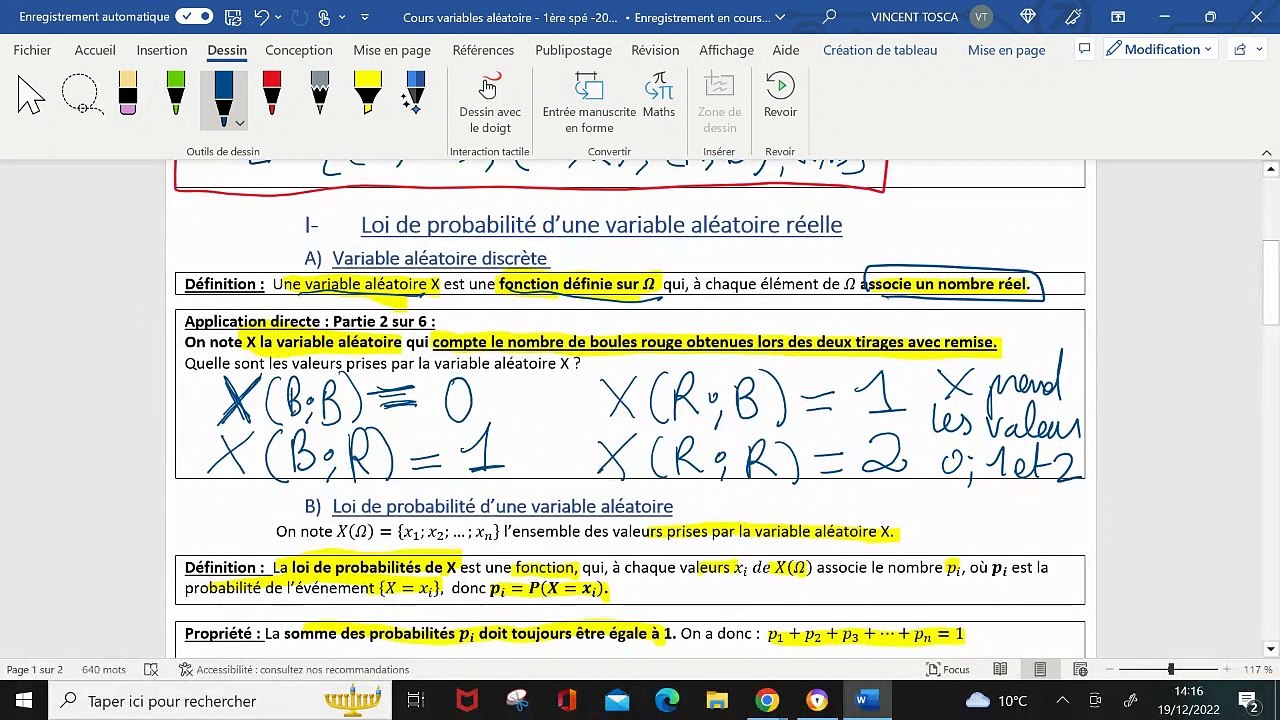Select the arrow selection cursor tool
The image size is (1280, 720).
pyautogui.click(x=31, y=95)
